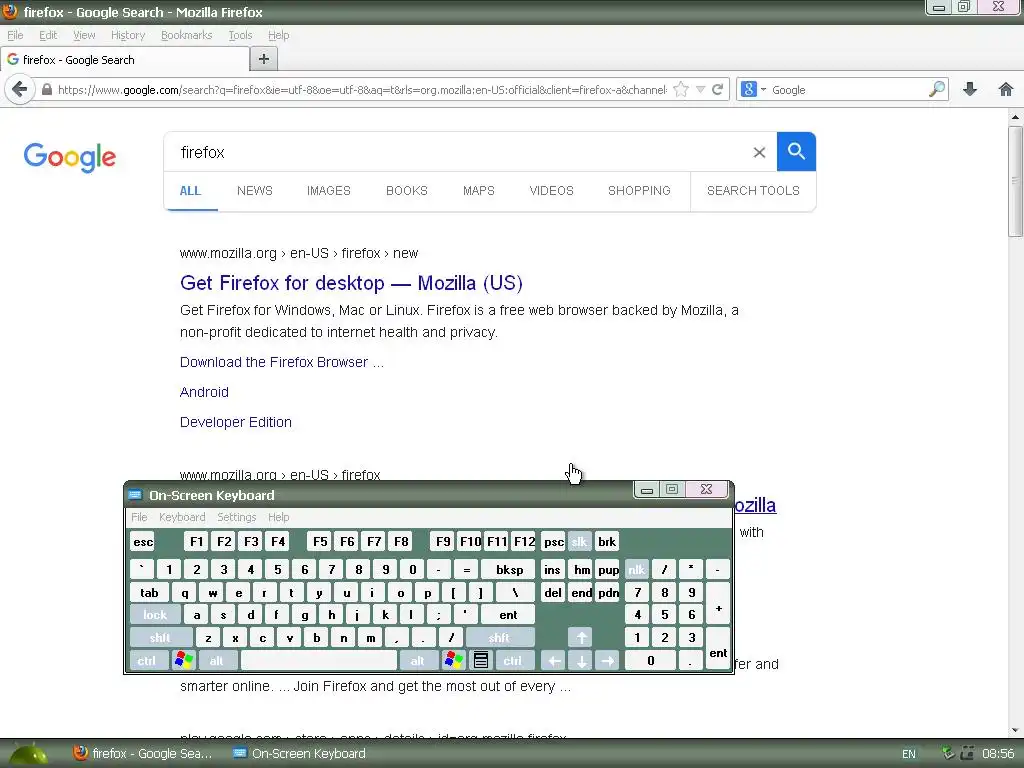This screenshot has width=1024, height=768.
Task: Open the URL history dropdown arrow
Action: click(x=700, y=89)
